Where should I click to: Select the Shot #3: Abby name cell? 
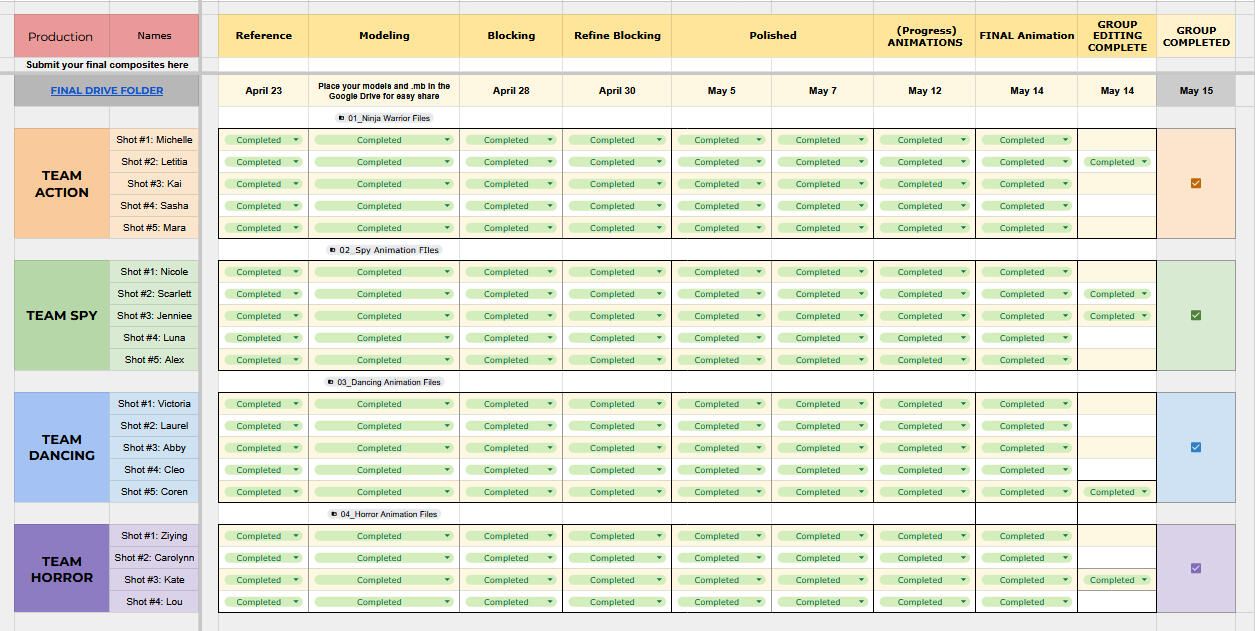pyautogui.click(x=154, y=448)
